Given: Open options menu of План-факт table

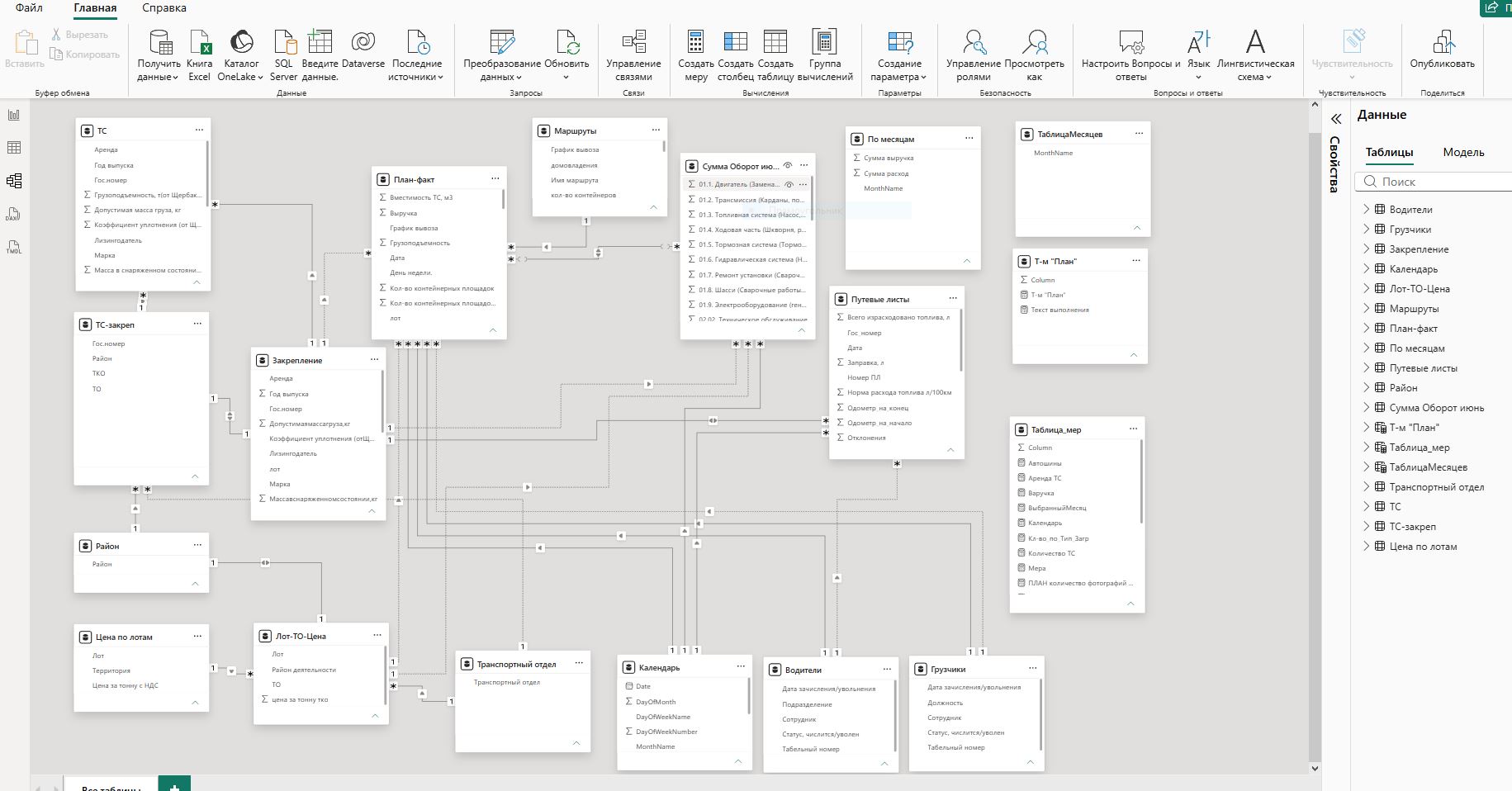Looking at the screenshot, I should 495,178.
